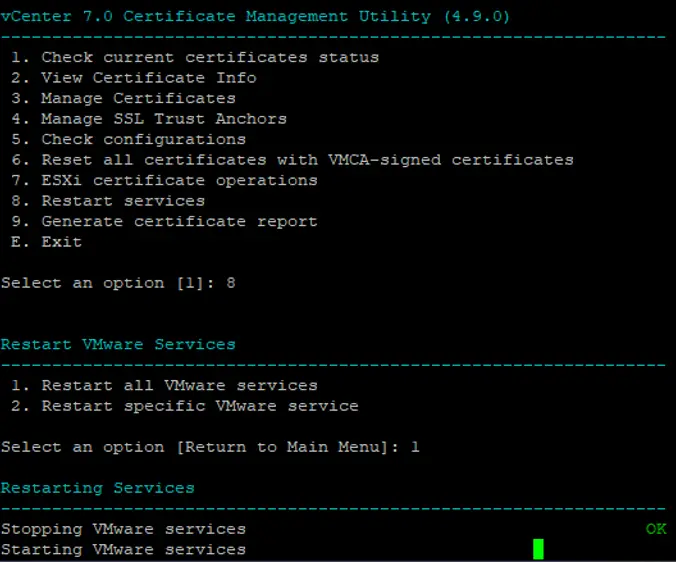Click the green OK status indicator
676x563 pixels.
coord(656,529)
